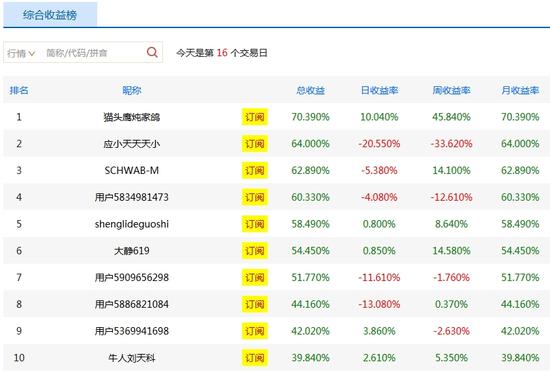Click weekly return value 5.350%

coord(451,358)
